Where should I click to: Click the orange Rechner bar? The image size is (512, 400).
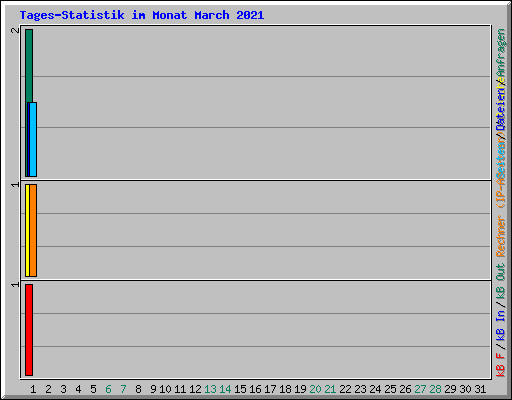pyautogui.click(x=33, y=230)
